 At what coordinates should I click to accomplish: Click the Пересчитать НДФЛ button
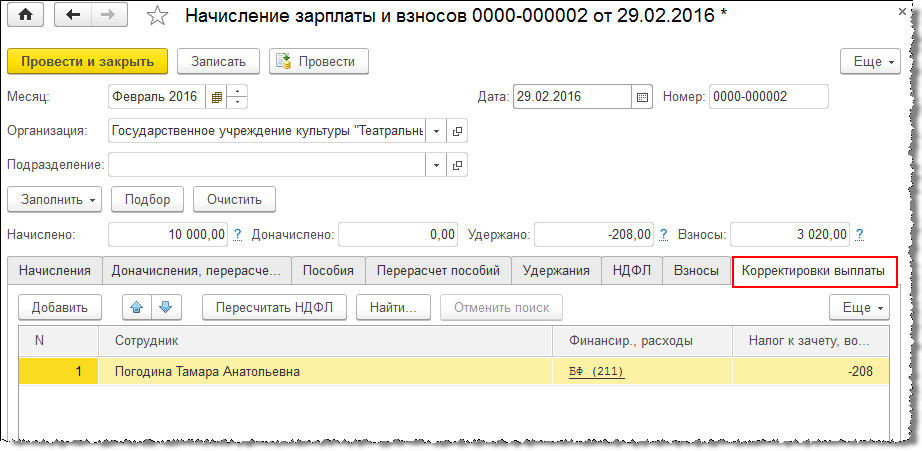(274, 307)
